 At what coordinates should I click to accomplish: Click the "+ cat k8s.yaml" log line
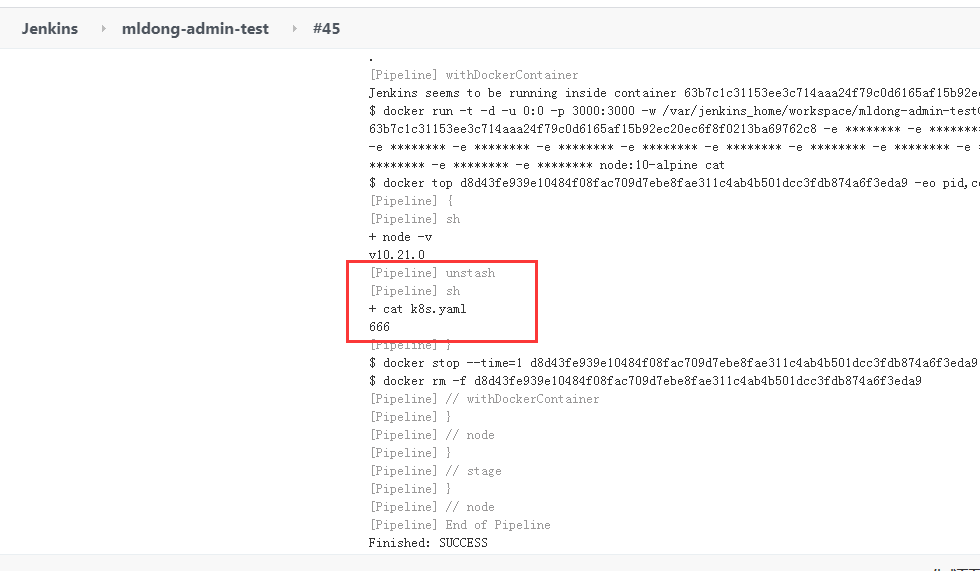[x=417, y=309]
